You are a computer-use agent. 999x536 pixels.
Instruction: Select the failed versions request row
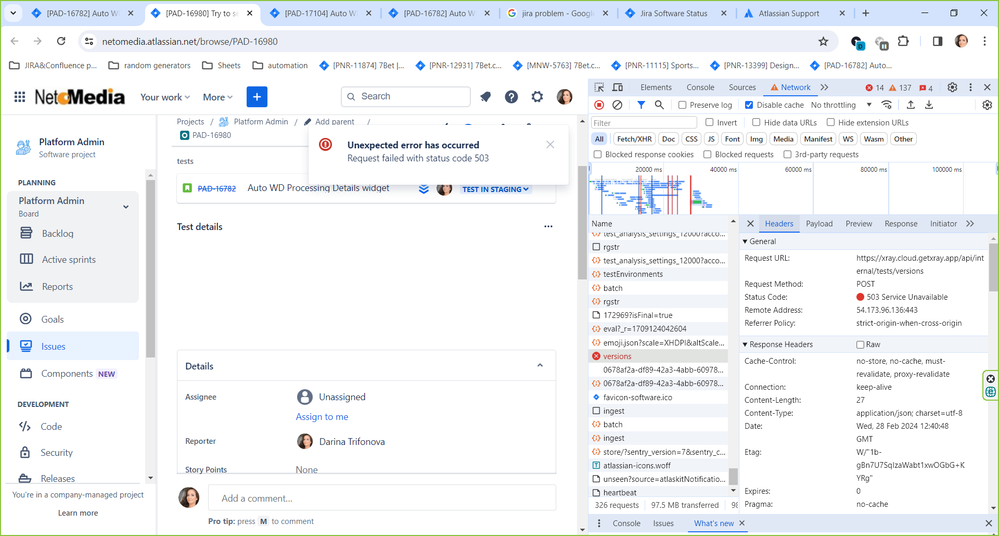659,356
